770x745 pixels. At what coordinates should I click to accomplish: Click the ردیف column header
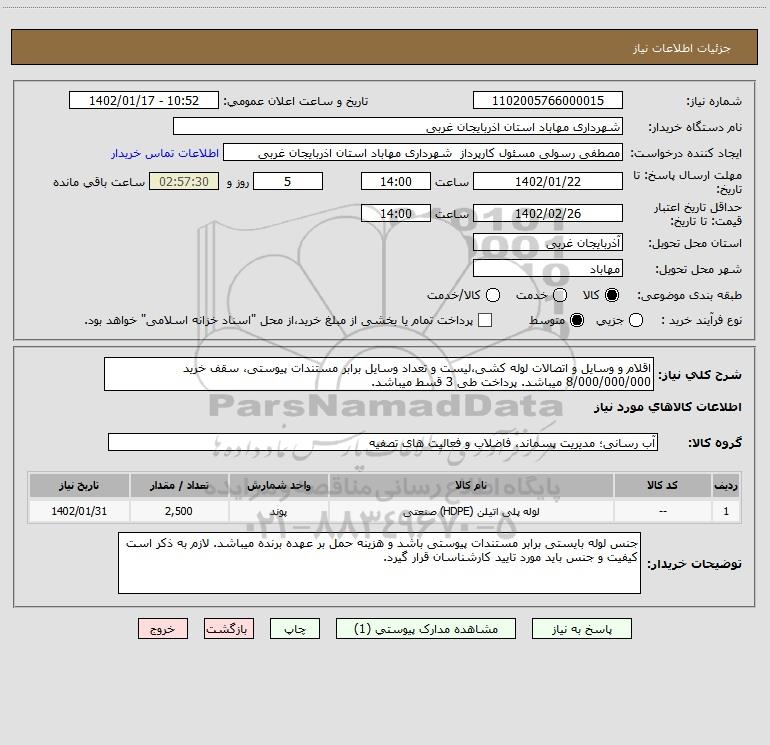[x=726, y=486]
